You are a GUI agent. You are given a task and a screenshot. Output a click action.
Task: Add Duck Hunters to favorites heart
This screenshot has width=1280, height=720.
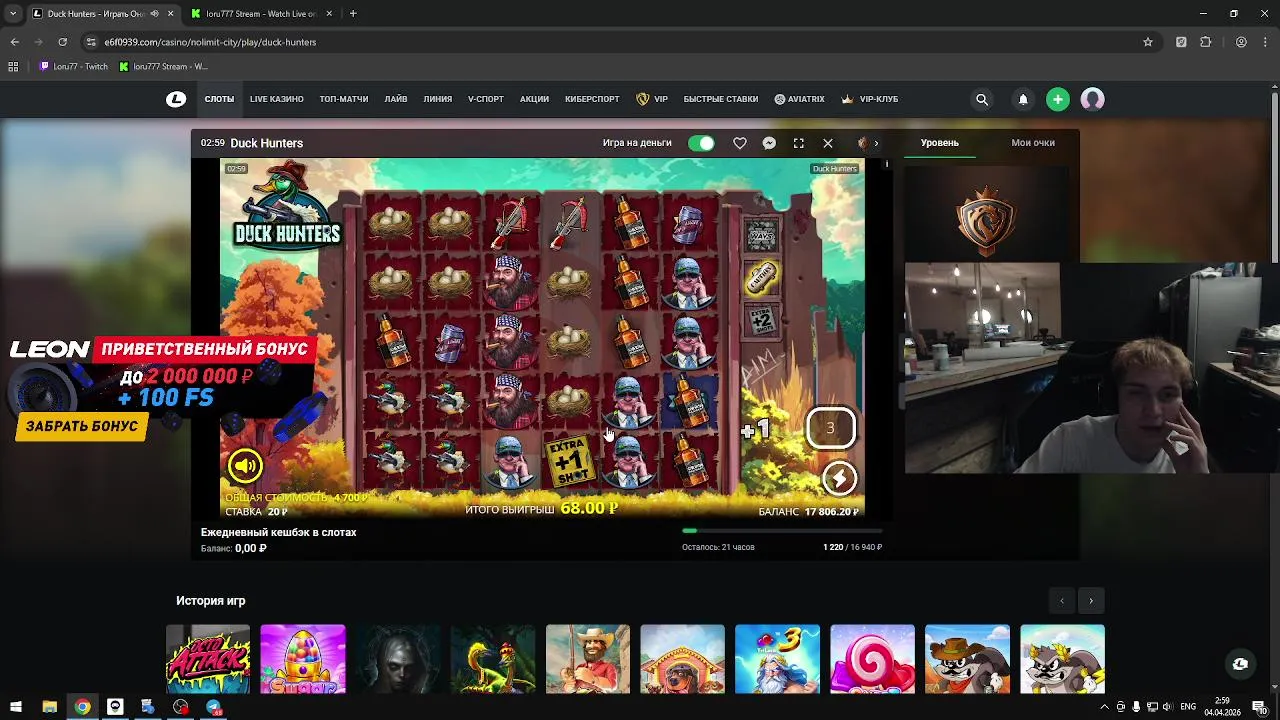740,143
